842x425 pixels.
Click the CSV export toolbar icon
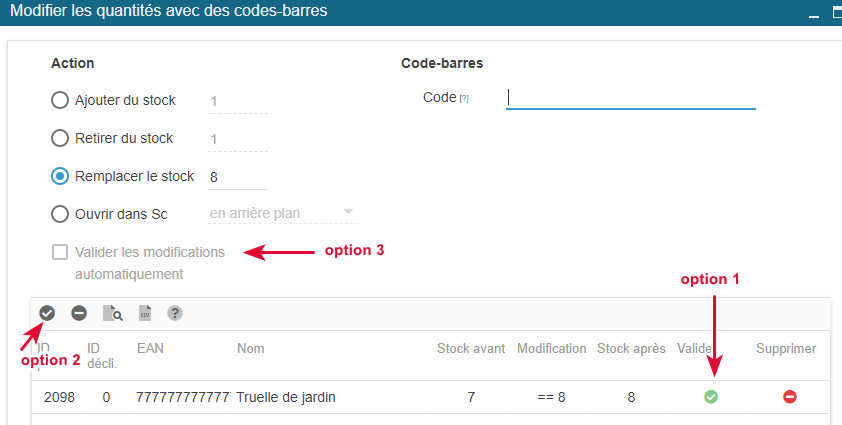[x=145, y=313]
